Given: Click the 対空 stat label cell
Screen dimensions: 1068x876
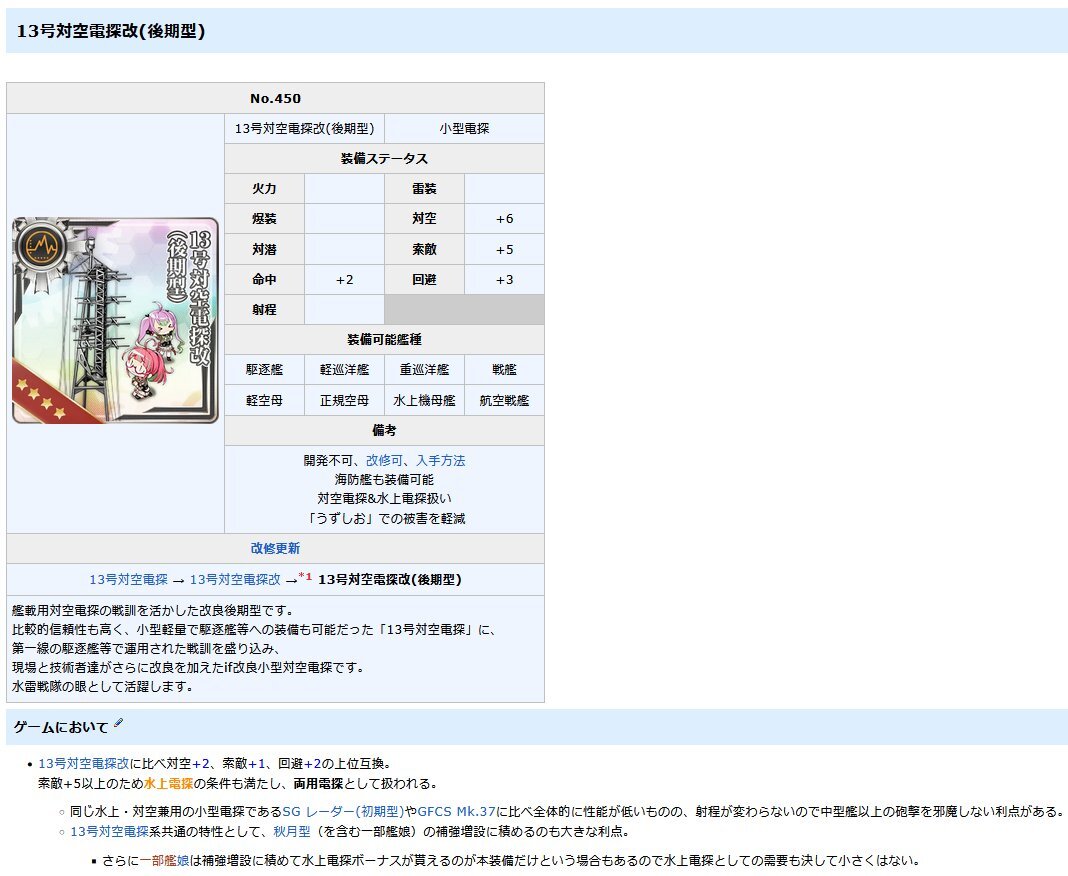Looking at the screenshot, I should click(424, 219).
